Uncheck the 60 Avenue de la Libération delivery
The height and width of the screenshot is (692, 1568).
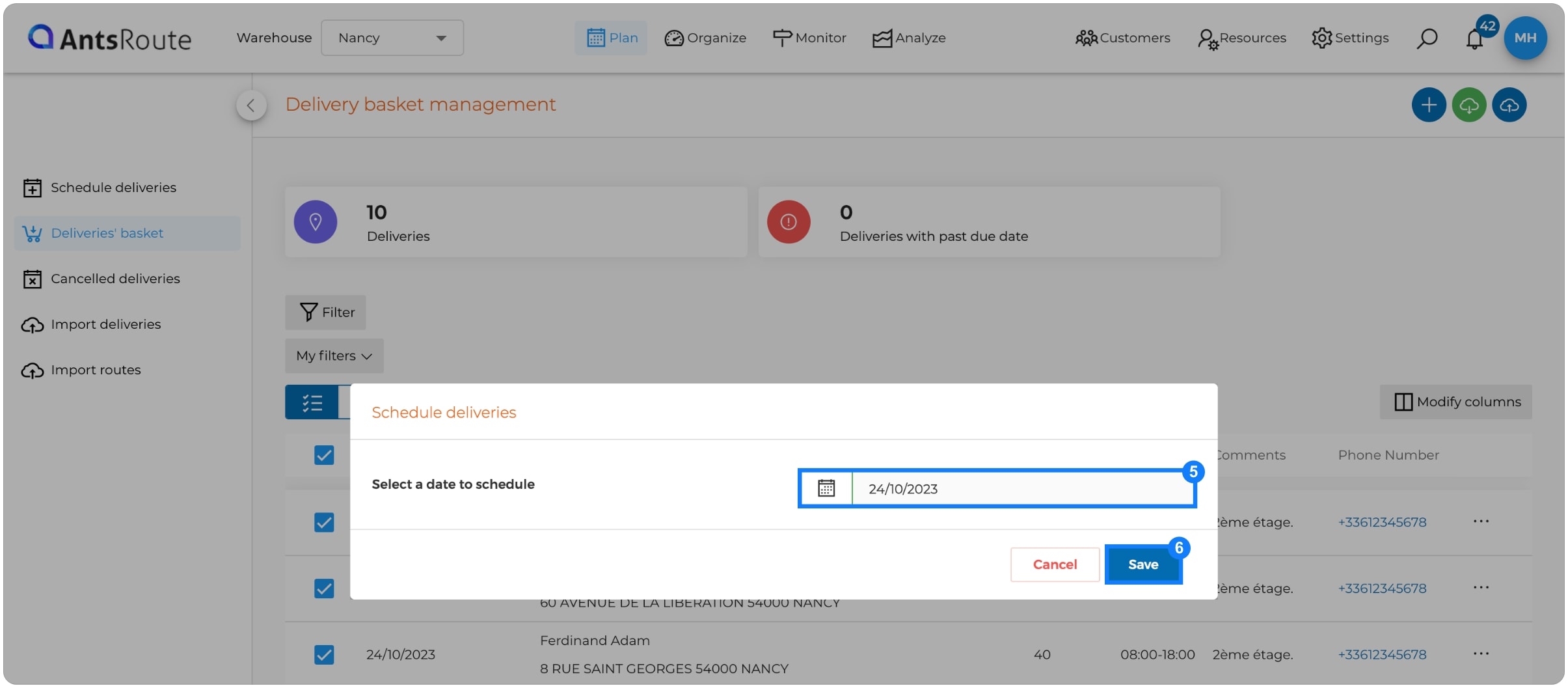324,588
